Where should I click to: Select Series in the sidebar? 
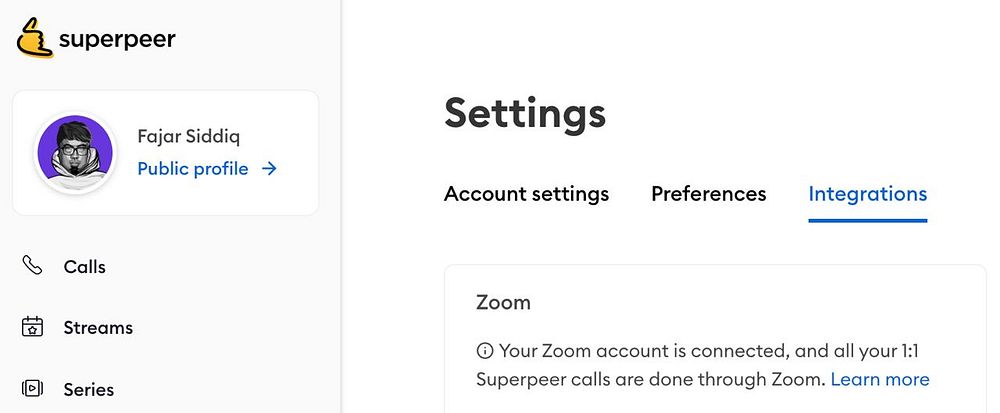click(88, 389)
